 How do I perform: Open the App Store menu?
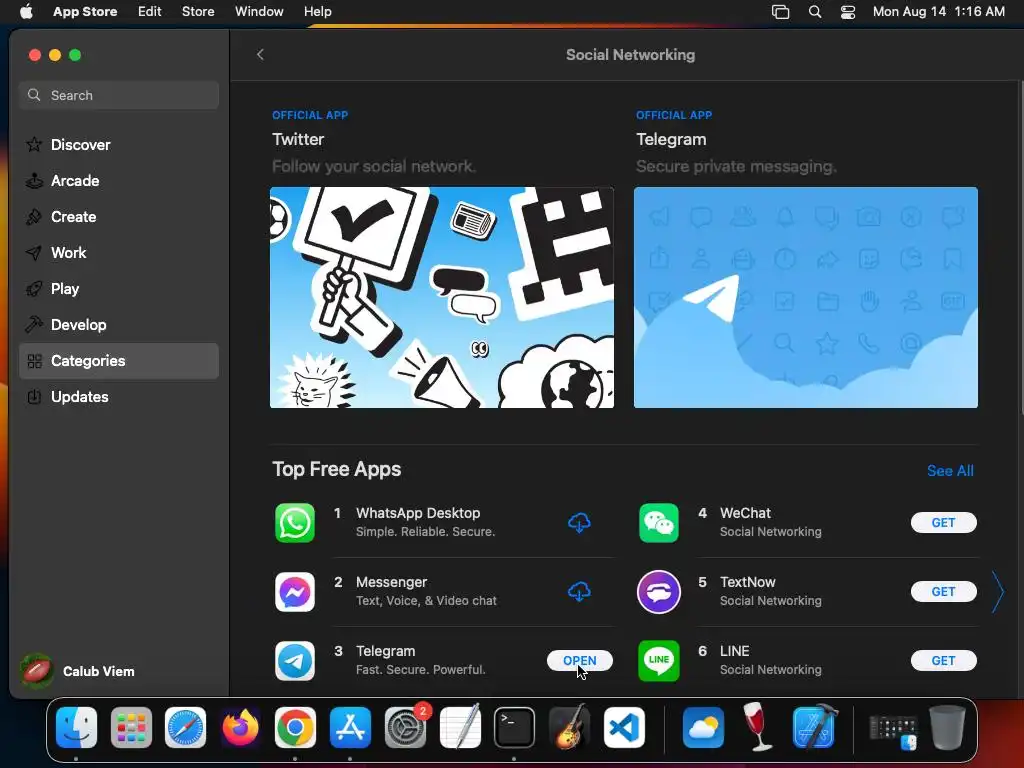tap(85, 12)
